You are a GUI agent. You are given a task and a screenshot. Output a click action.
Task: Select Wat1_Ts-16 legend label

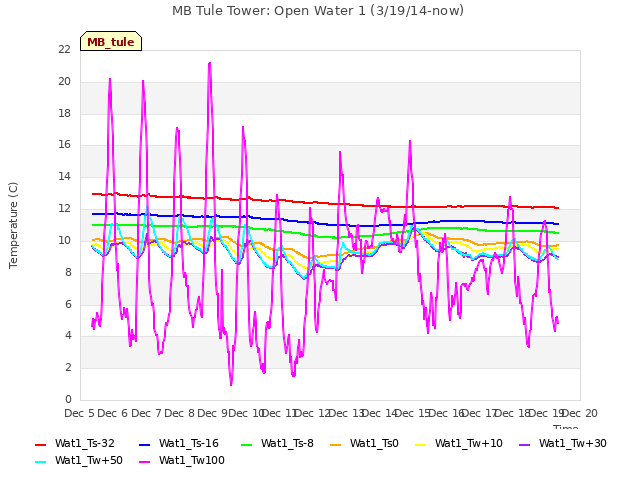click(x=189, y=443)
